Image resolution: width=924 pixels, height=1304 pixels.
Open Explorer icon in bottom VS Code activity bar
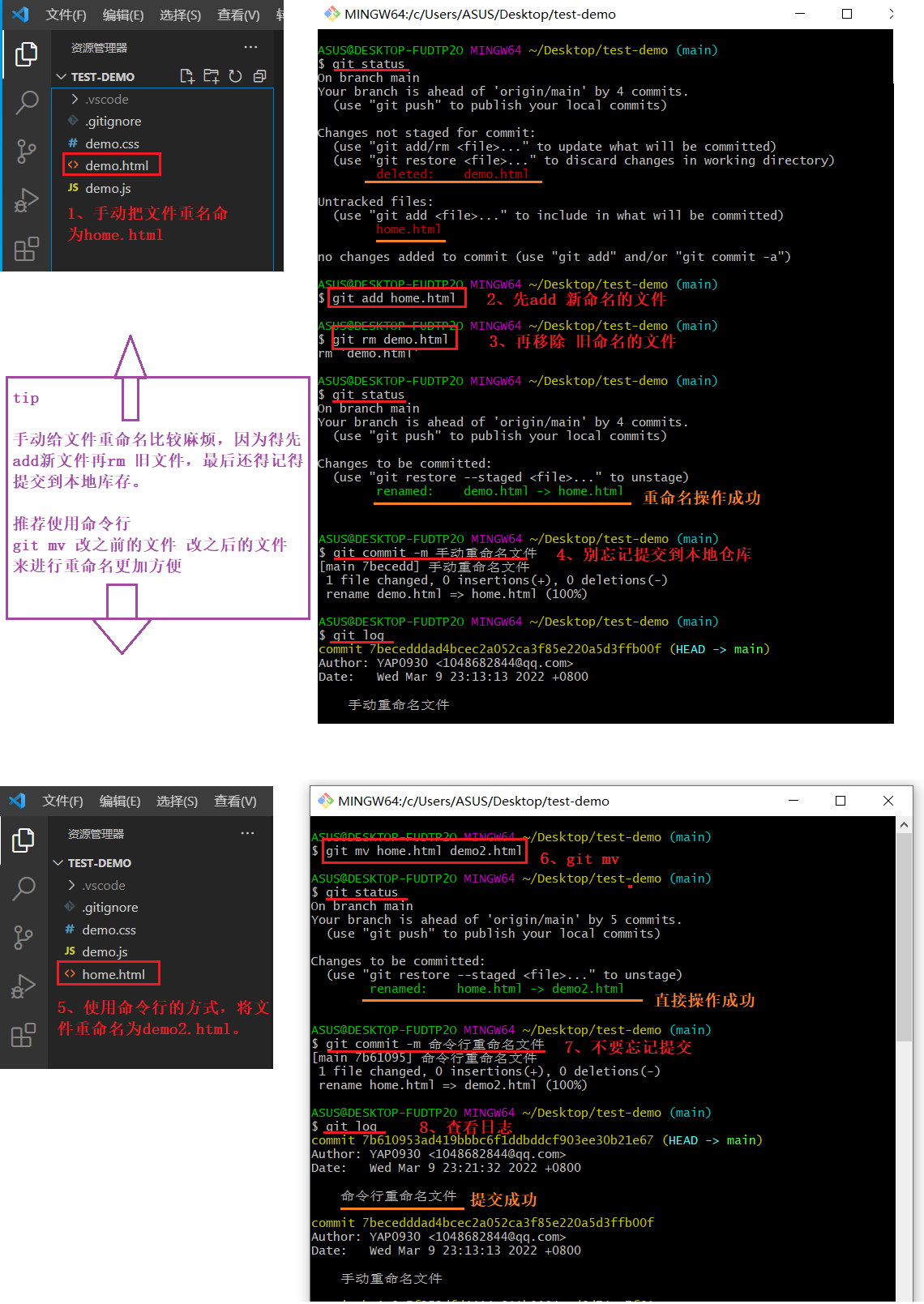[23, 840]
